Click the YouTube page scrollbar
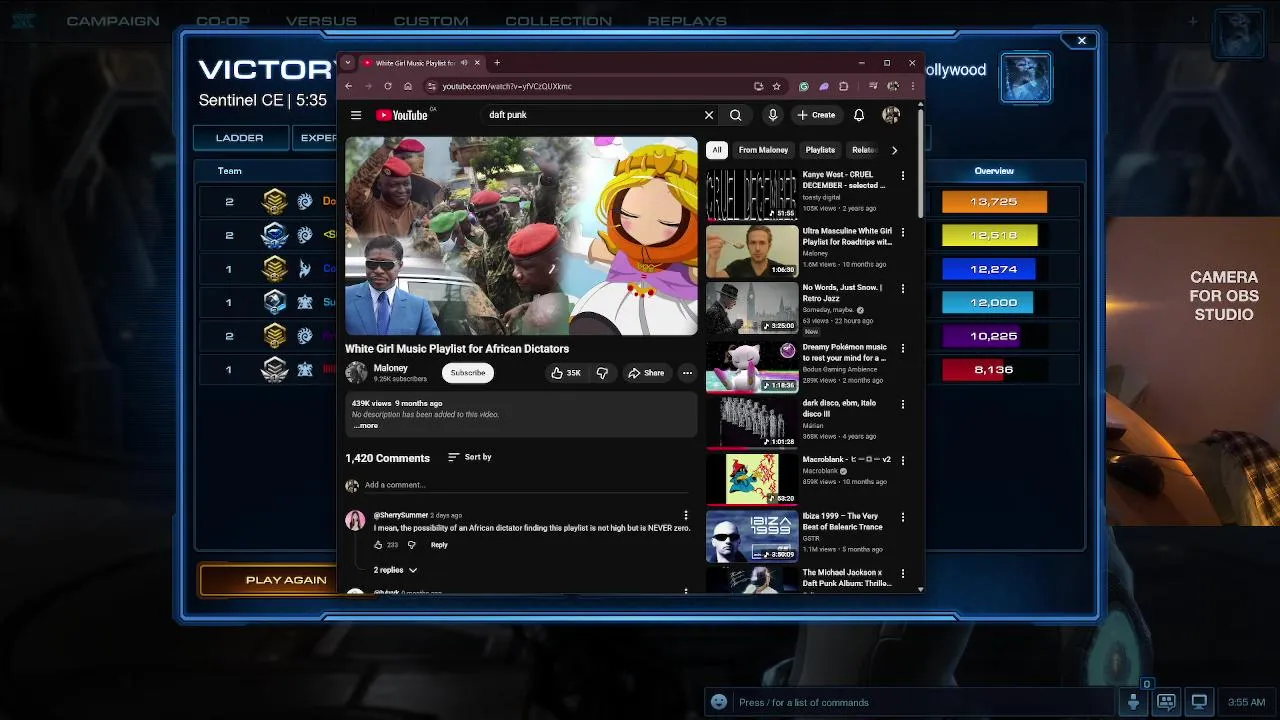This screenshot has width=1280, height=720. tap(920, 160)
